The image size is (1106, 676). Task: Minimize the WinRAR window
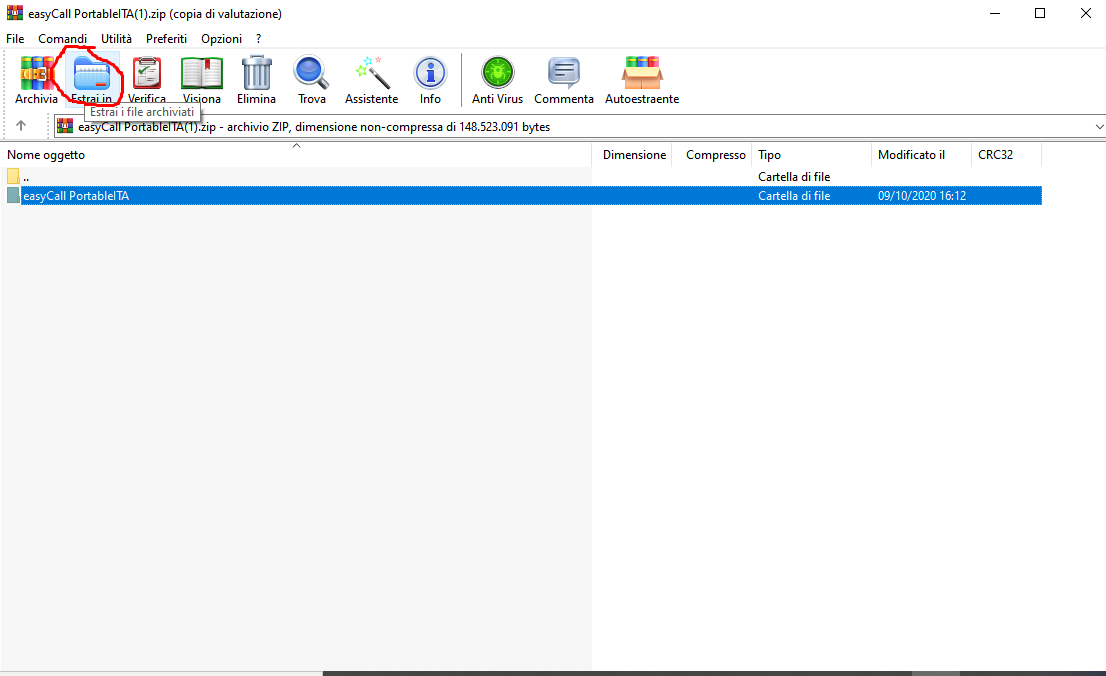pyautogui.click(x=995, y=13)
